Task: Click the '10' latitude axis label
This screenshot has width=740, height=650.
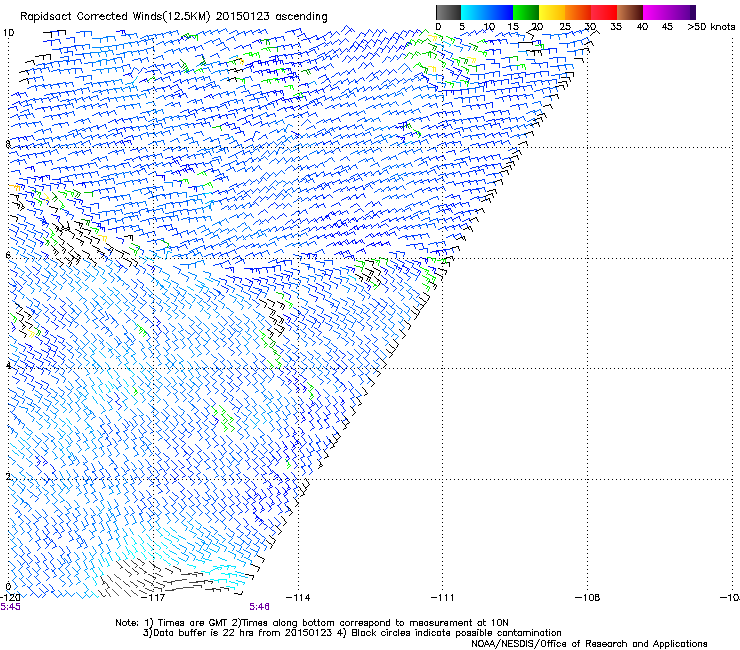Action: click(8, 33)
